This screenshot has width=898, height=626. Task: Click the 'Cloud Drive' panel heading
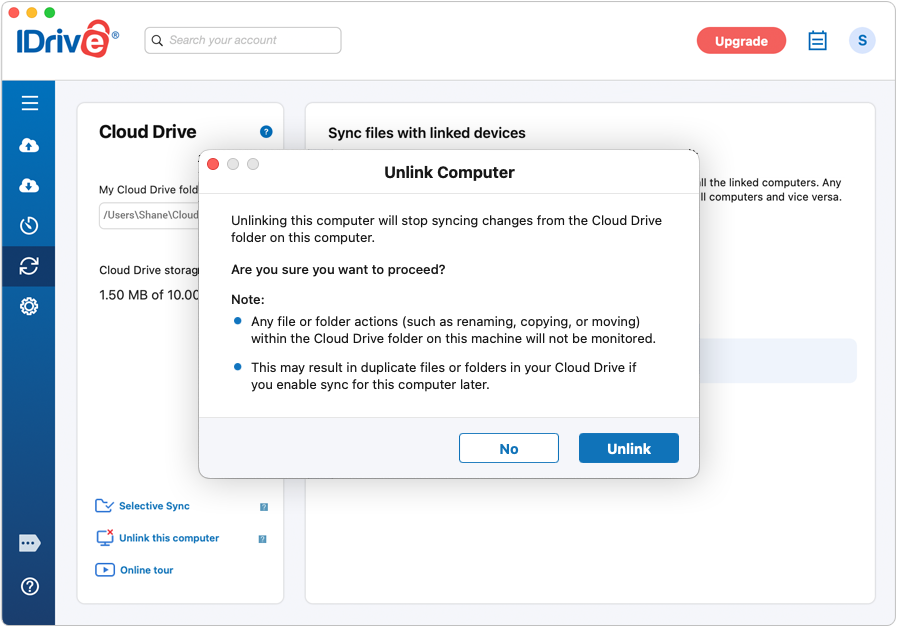pos(148,132)
